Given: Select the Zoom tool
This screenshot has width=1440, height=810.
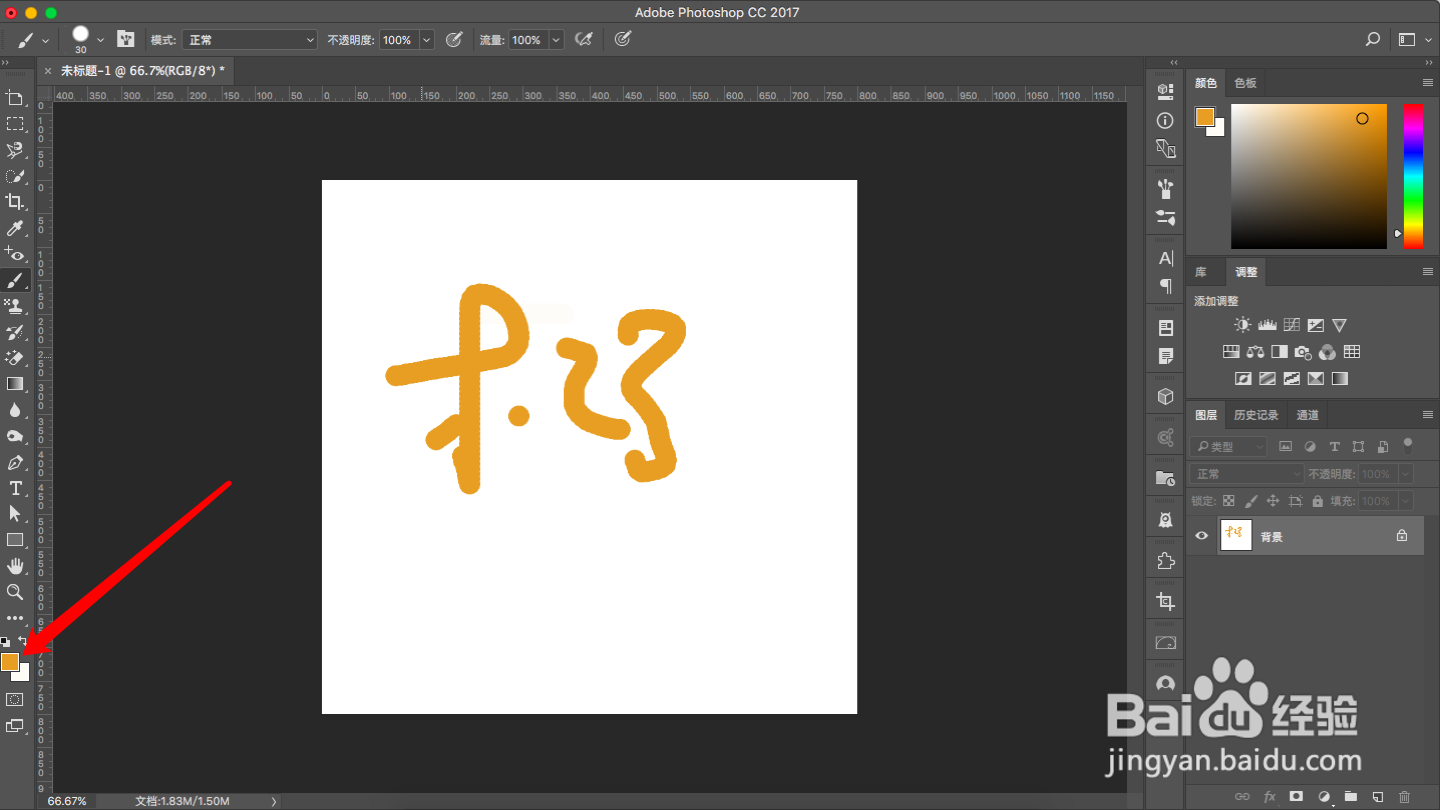Looking at the screenshot, I should click(x=15, y=592).
